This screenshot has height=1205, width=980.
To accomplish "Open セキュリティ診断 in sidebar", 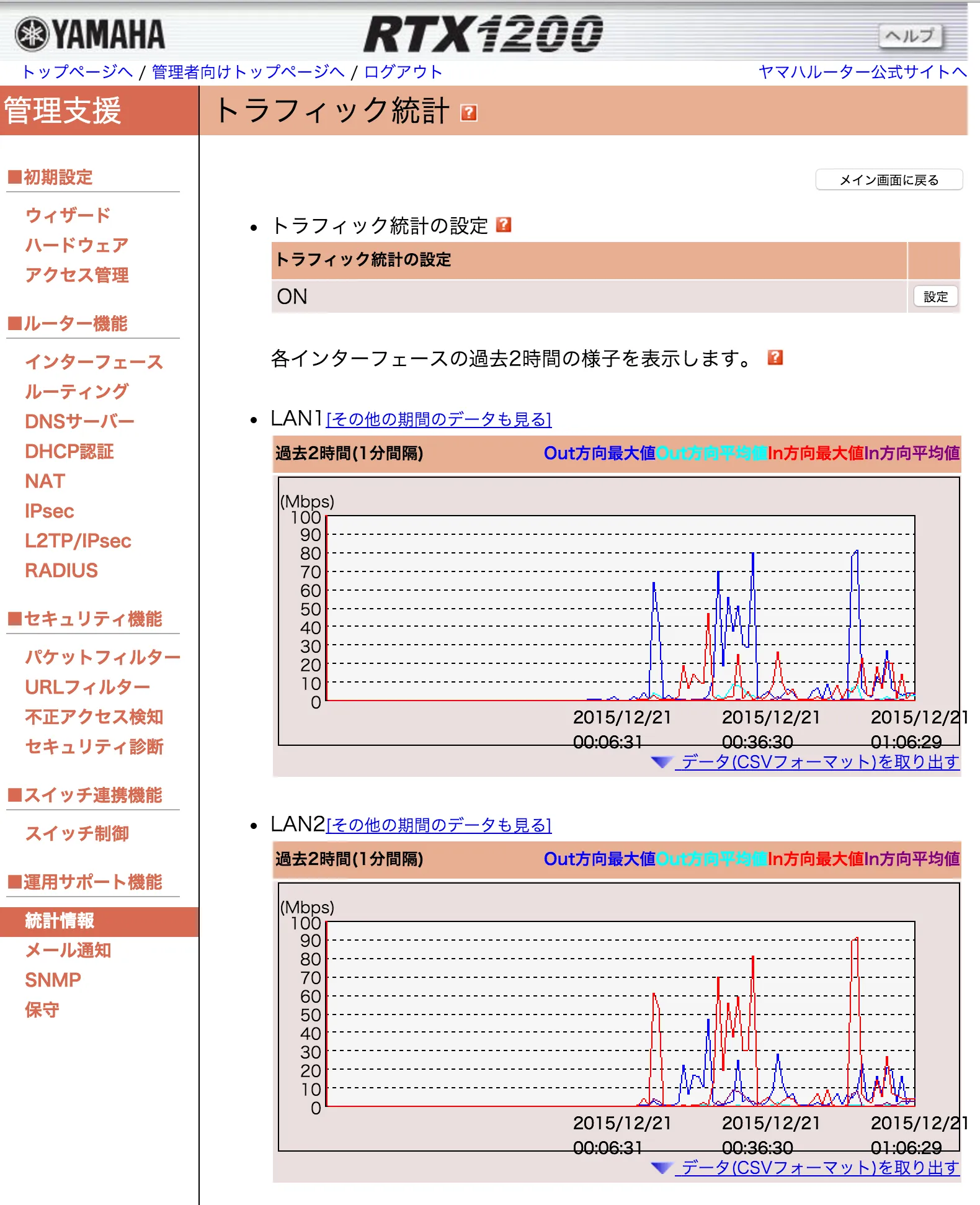I will tap(94, 746).
